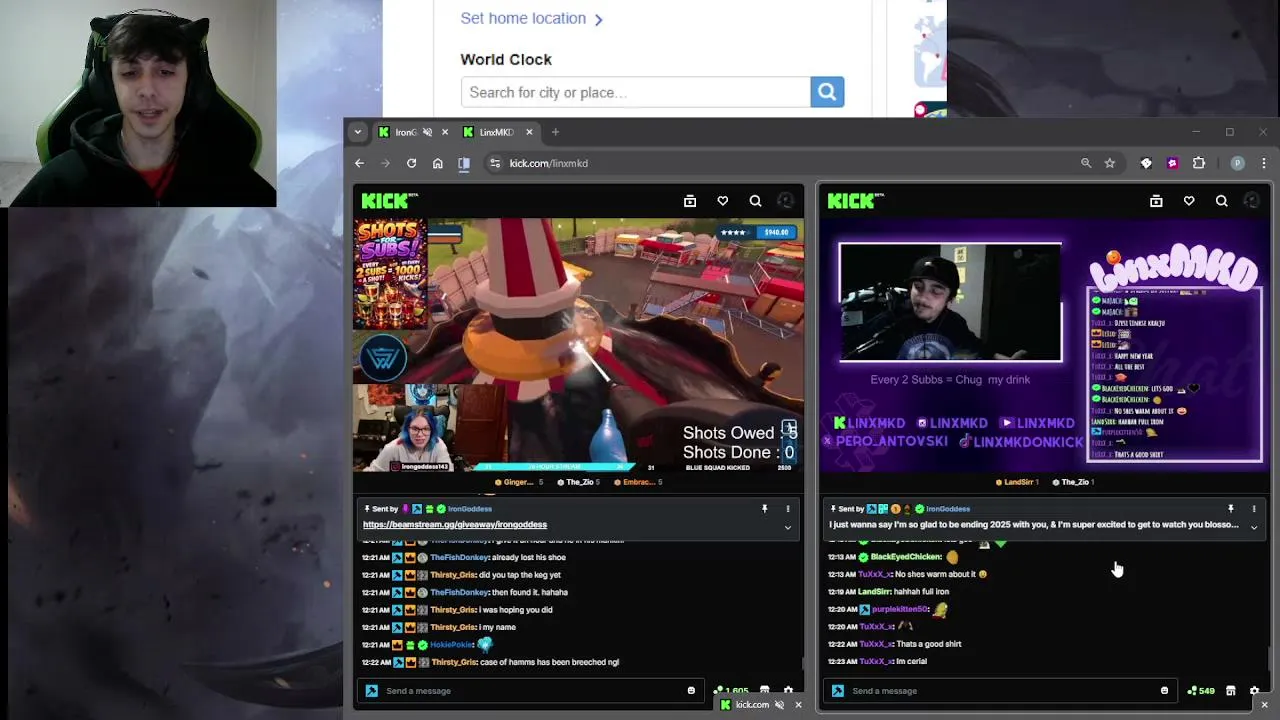Click the Thirsty_Gris username on keg message

(x=453, y=575)
